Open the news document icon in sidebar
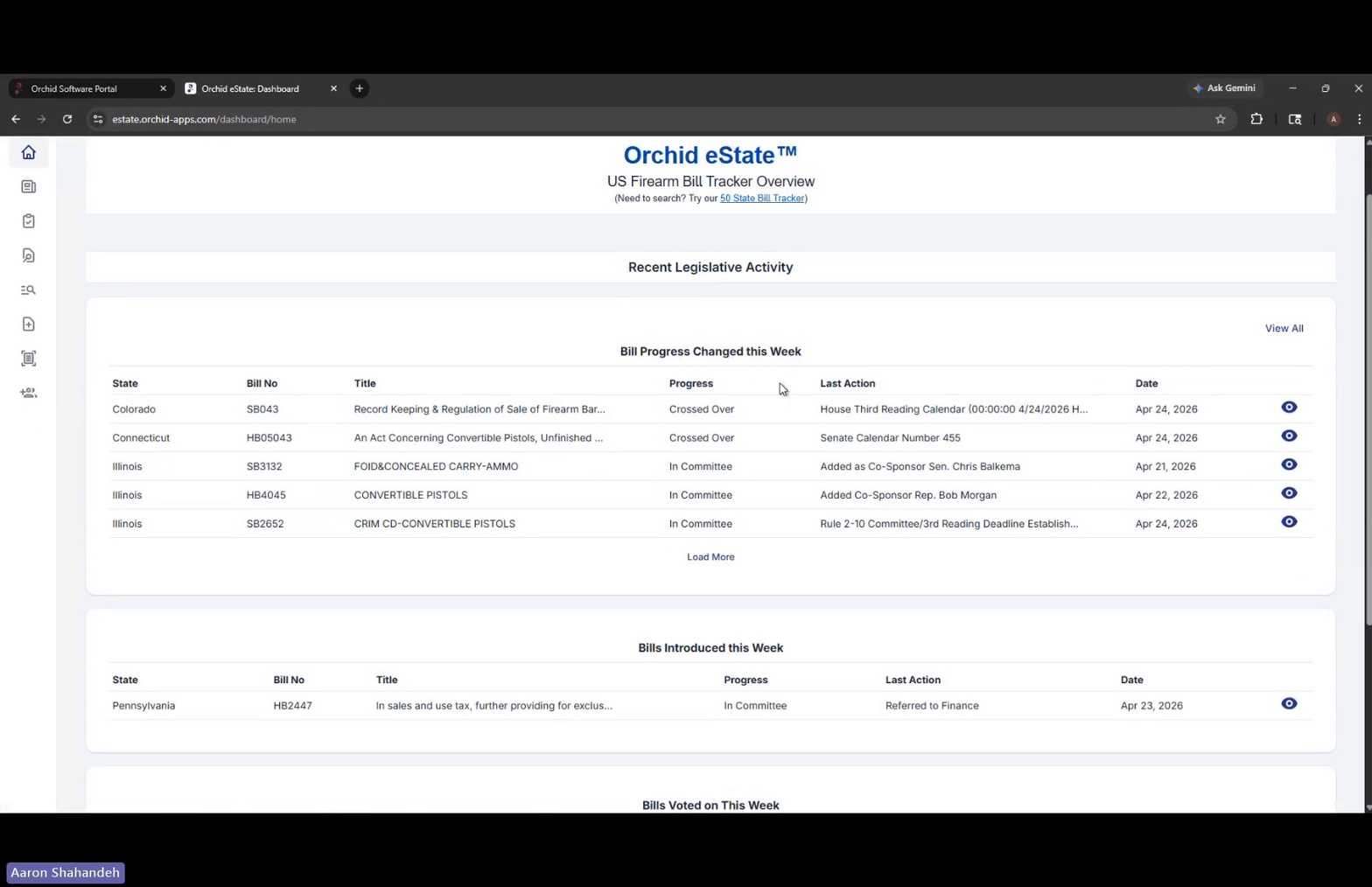Viewport: 1372px width, 887px height. coord(28,186)
